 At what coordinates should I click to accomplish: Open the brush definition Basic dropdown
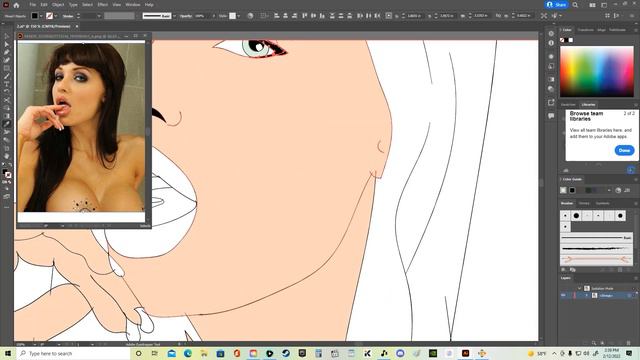pos(174,16)
